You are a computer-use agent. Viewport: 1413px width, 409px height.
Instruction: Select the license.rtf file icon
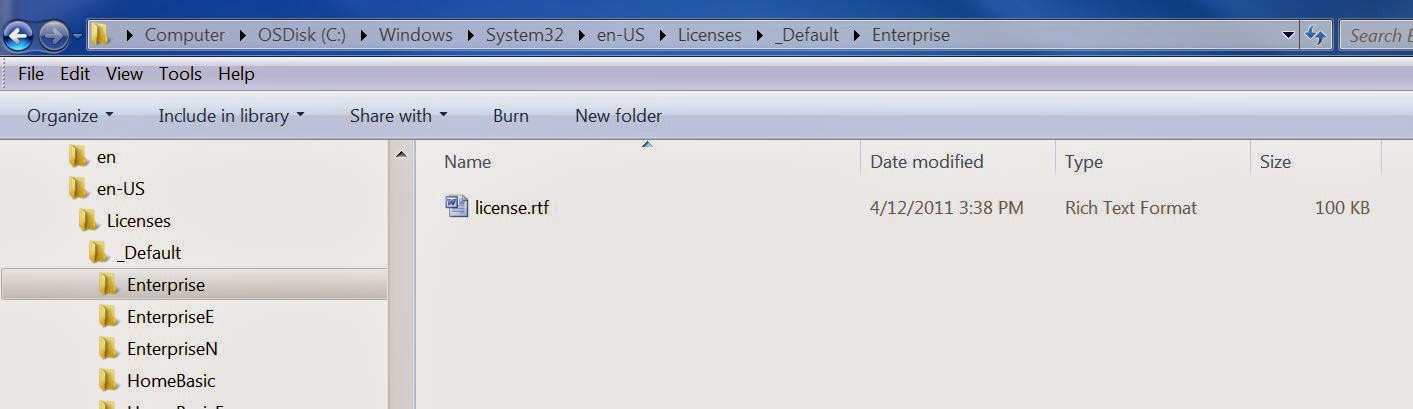457,207
